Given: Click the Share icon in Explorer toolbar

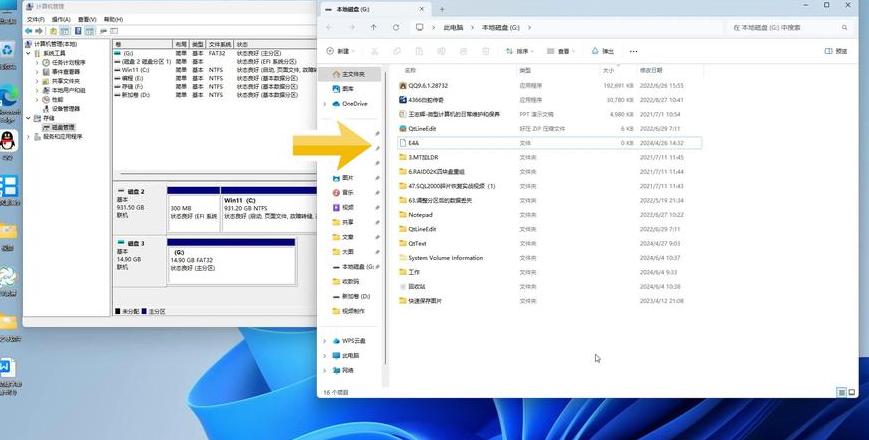Looking at the screenshot, I should (x=463, y=51).
